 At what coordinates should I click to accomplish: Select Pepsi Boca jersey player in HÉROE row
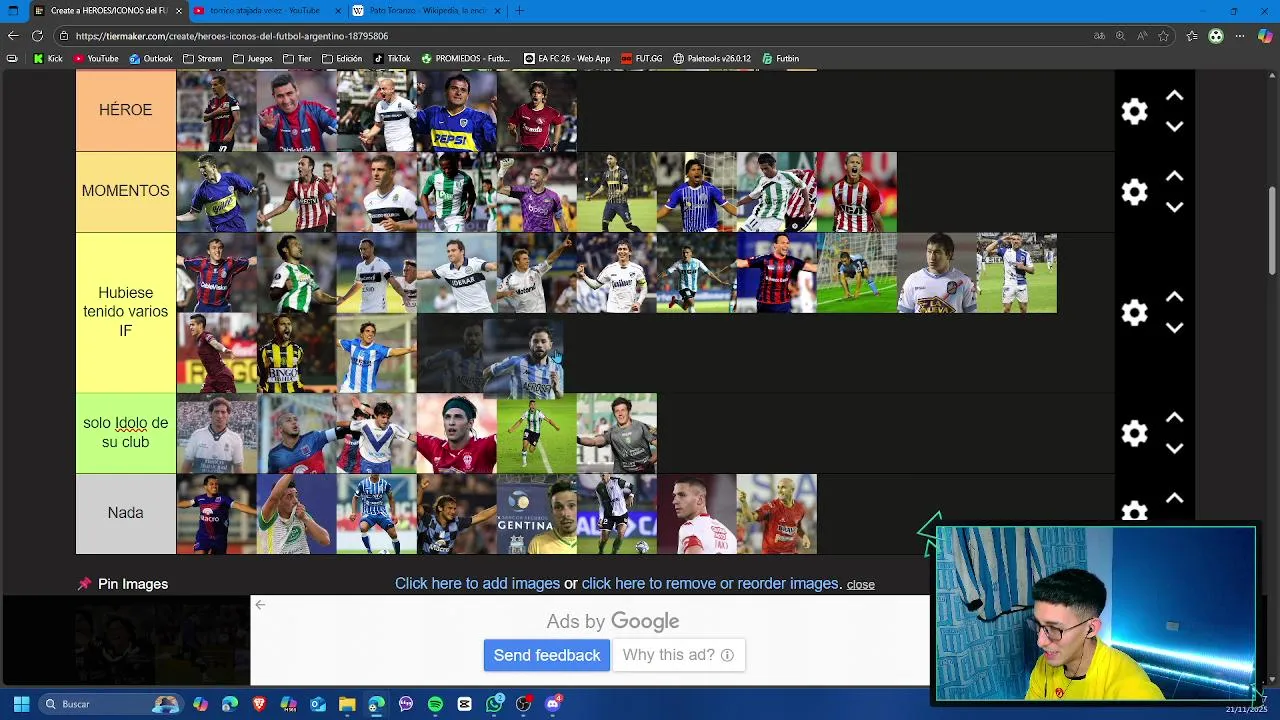click(x=456, y=111)
